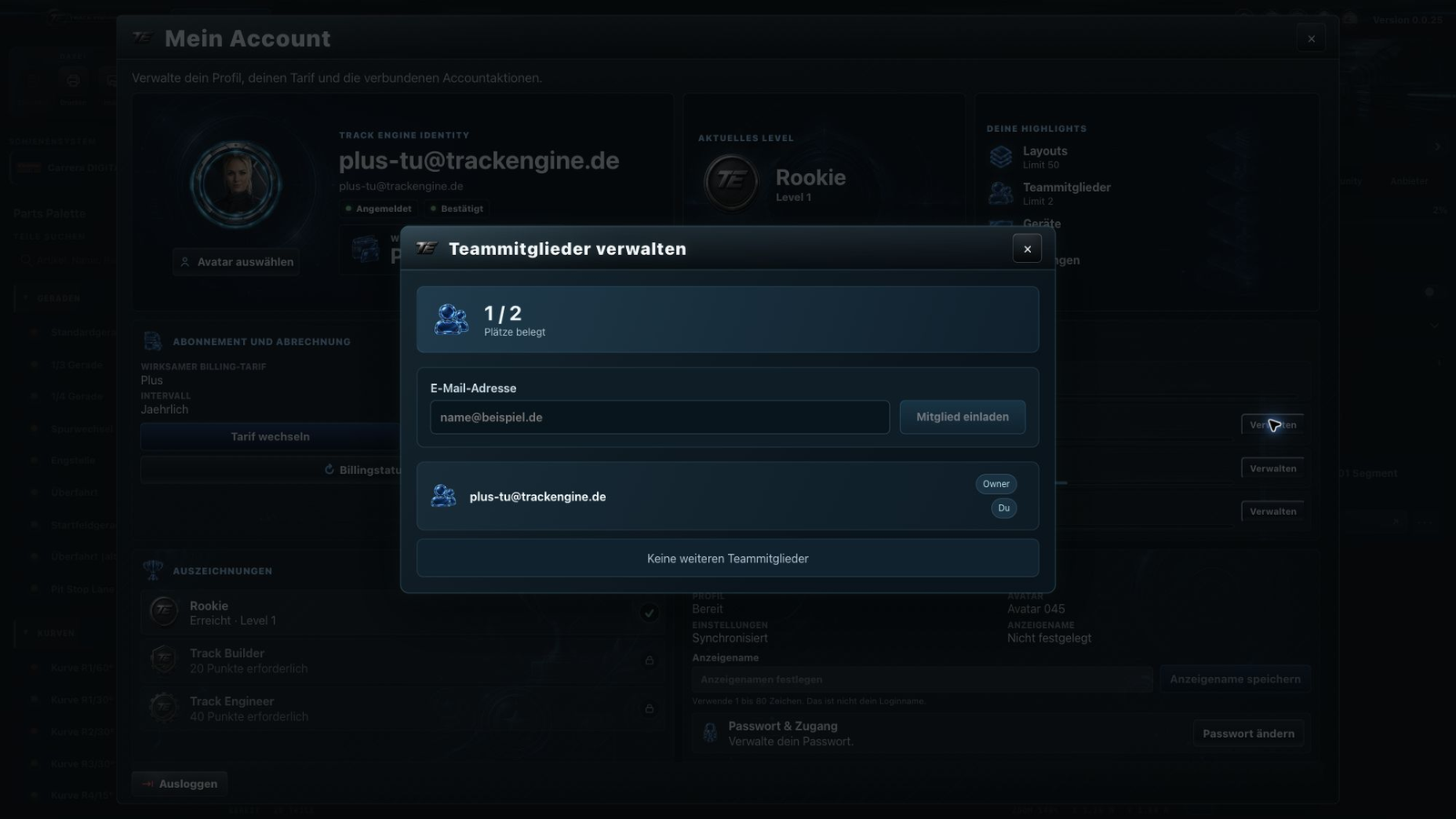This screenshot has width=1456, height=819.
Task: Click the Bestätigt status badge
Action: [x=457, y=208]
